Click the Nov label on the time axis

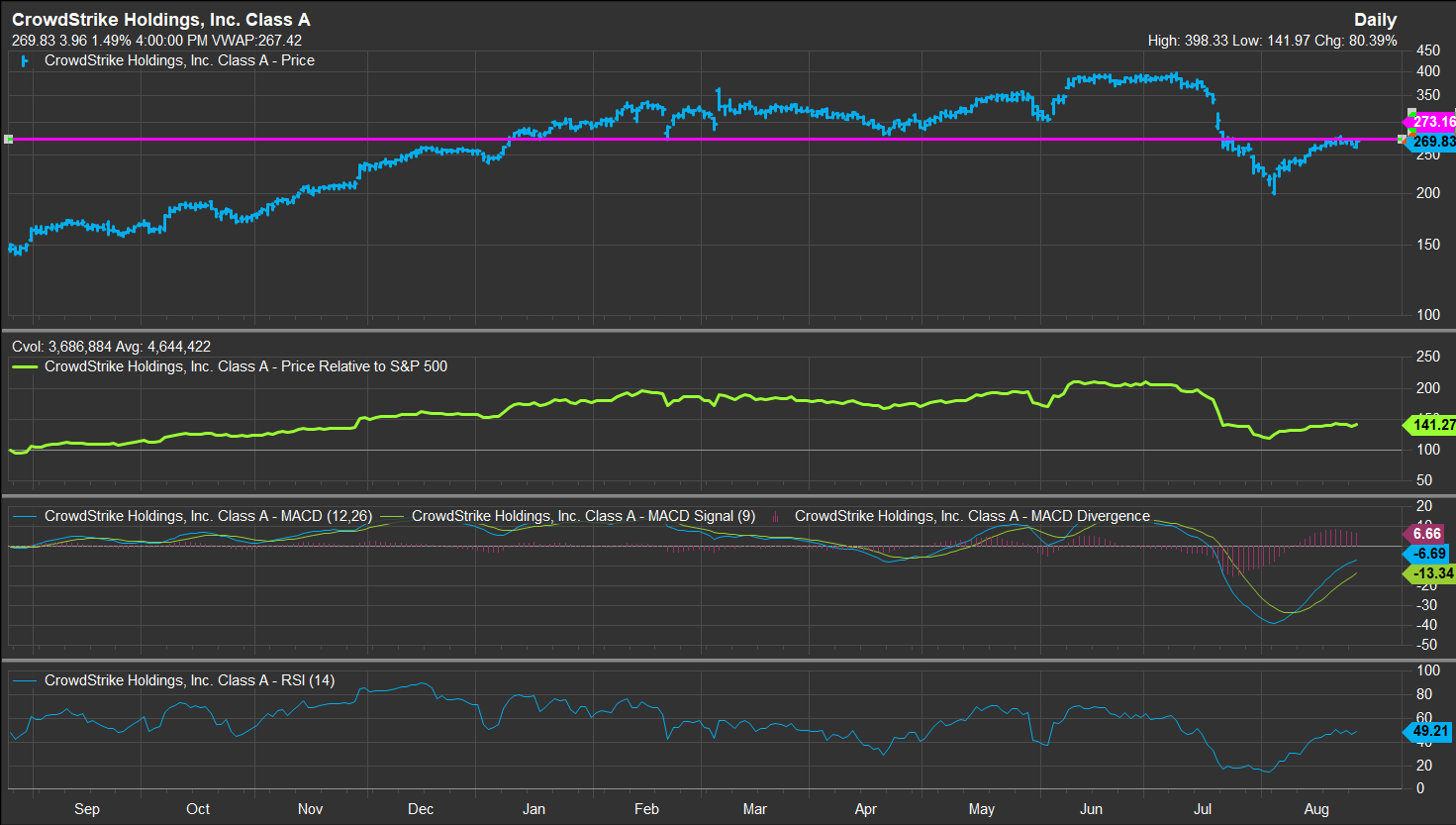[311, 809]
